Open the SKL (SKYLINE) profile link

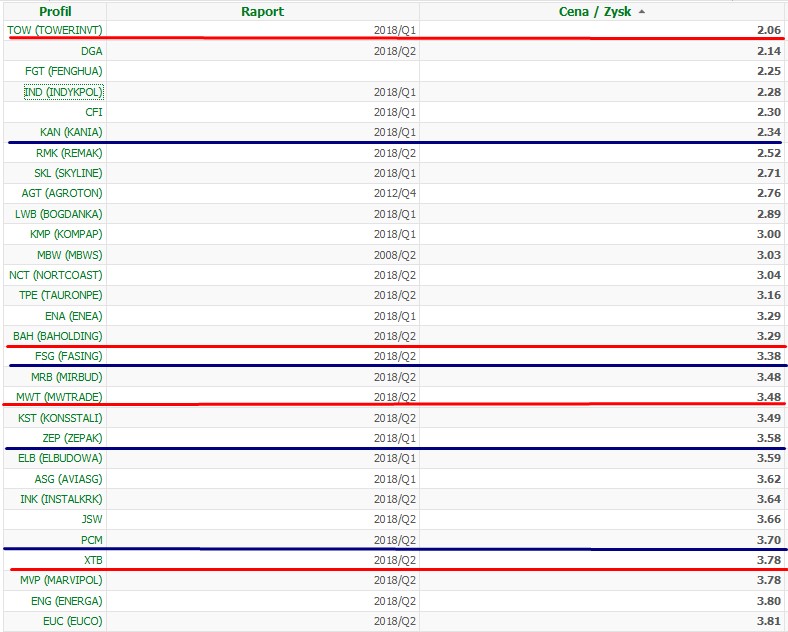pyautogui.click(x=68, y=173)
